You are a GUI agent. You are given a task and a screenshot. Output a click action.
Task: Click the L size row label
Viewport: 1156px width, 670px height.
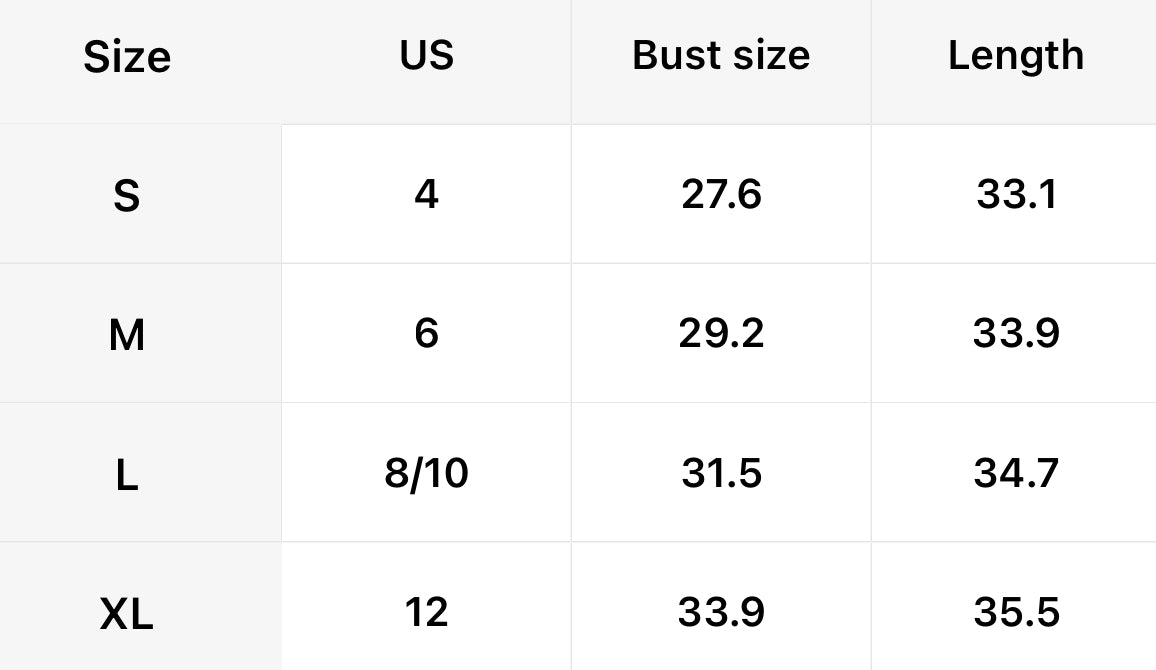pyautogui.click(x=127, y=475)
